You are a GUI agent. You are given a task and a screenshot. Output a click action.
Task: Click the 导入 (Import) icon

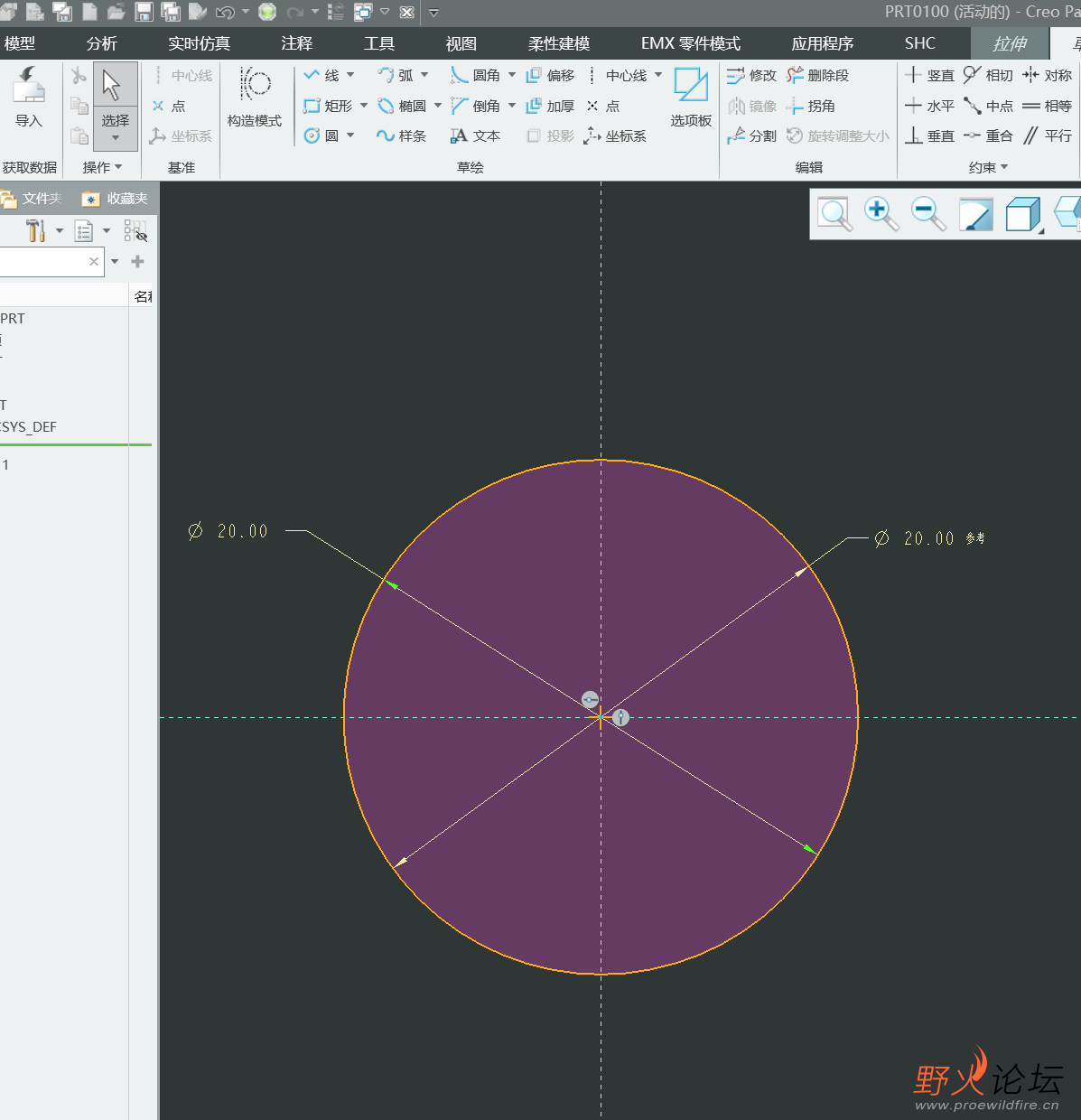(28, 96)
